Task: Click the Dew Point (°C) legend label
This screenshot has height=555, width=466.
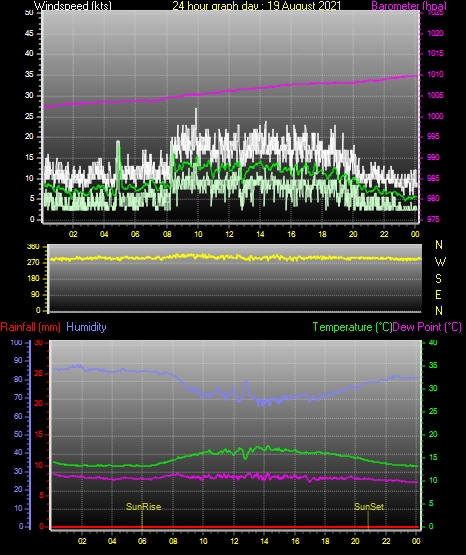Action: (x=427, y=327)
